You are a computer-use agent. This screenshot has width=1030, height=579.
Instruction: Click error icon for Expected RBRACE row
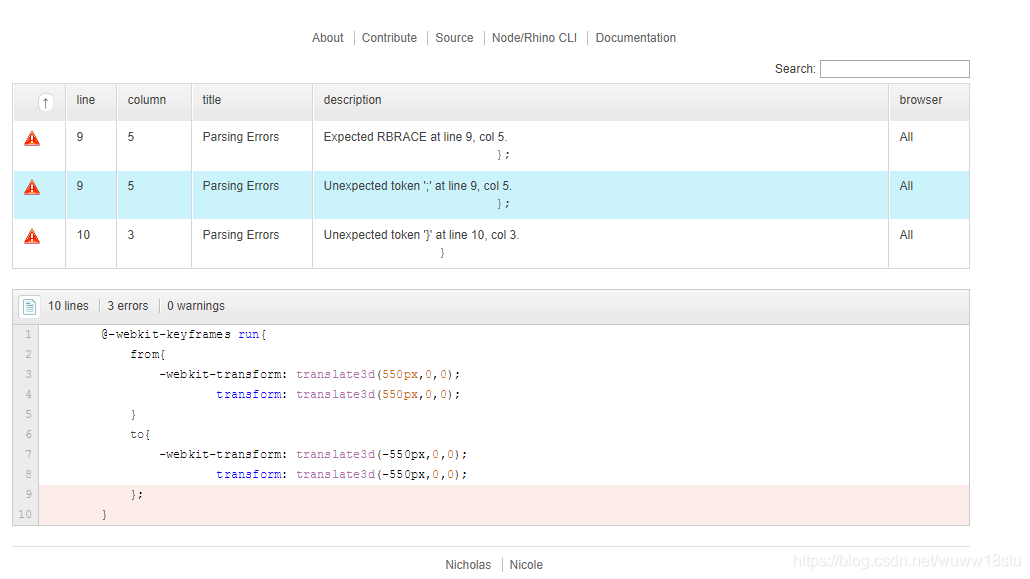tap(32, 139)
